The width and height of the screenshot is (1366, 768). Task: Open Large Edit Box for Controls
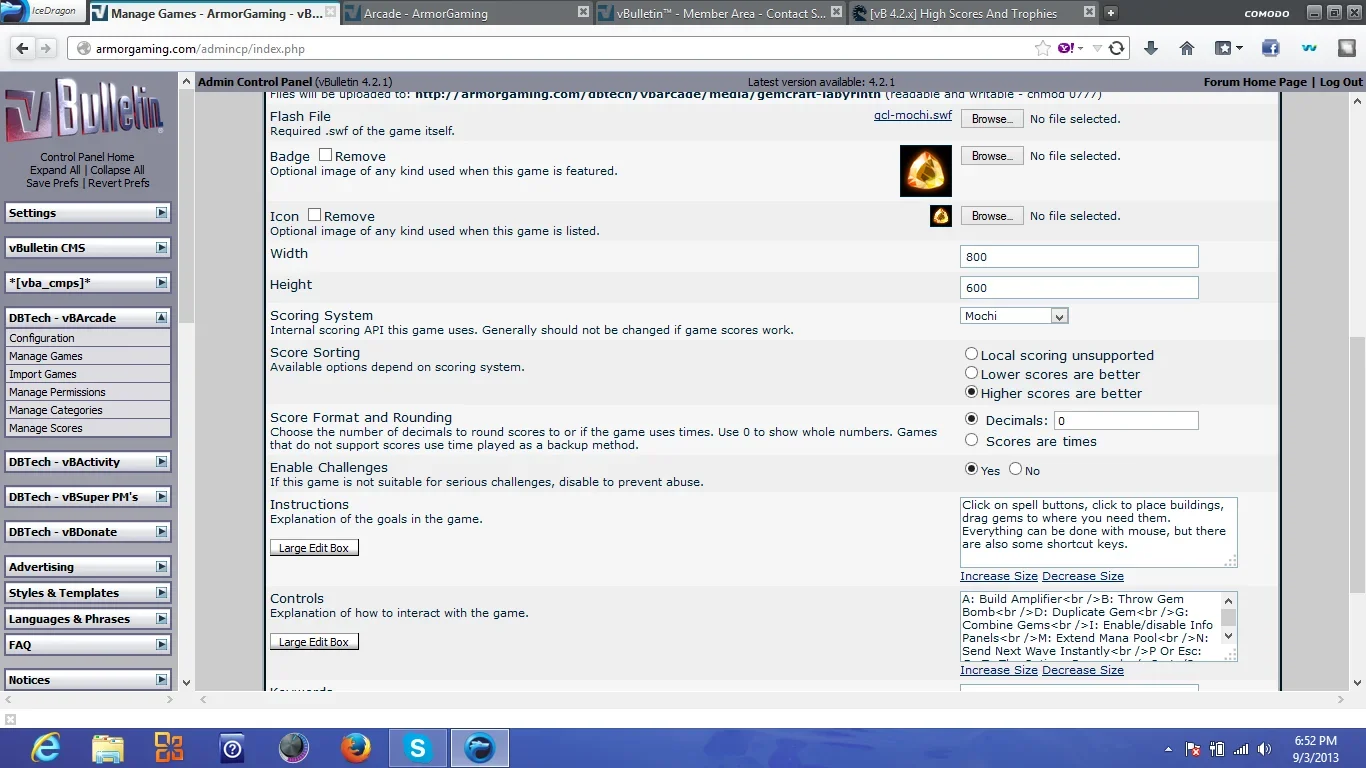click(314, 642)
